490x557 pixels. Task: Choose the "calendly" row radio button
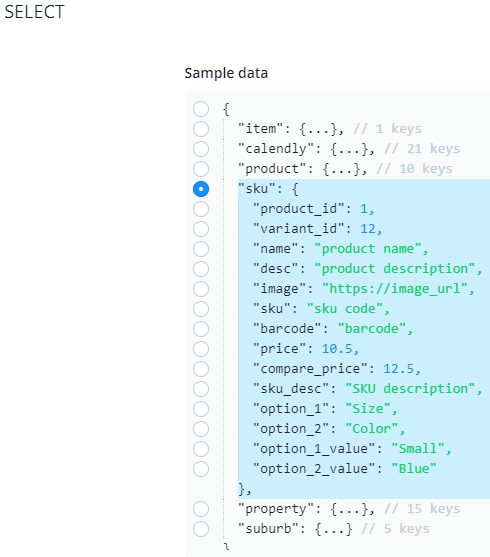[x=201, y=149]
